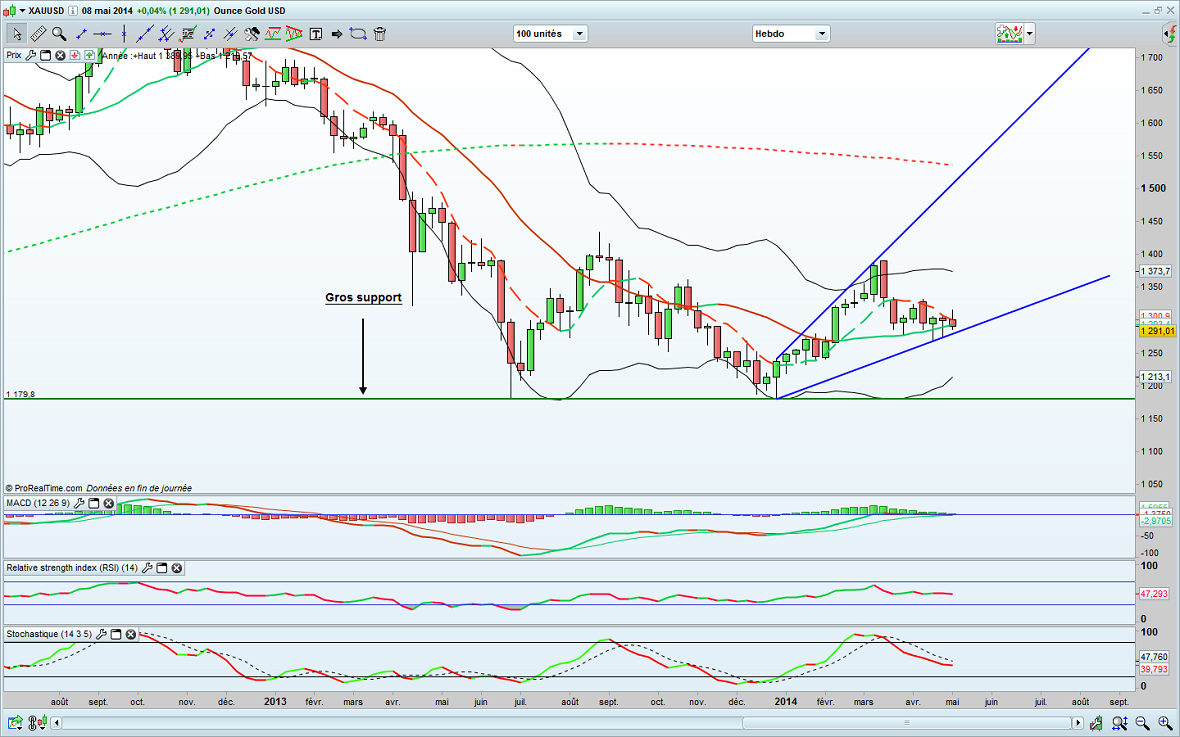This screenshot has width=1180, height=737.
Task: Select the arrow cursor tool
Action: pos(15,33)
